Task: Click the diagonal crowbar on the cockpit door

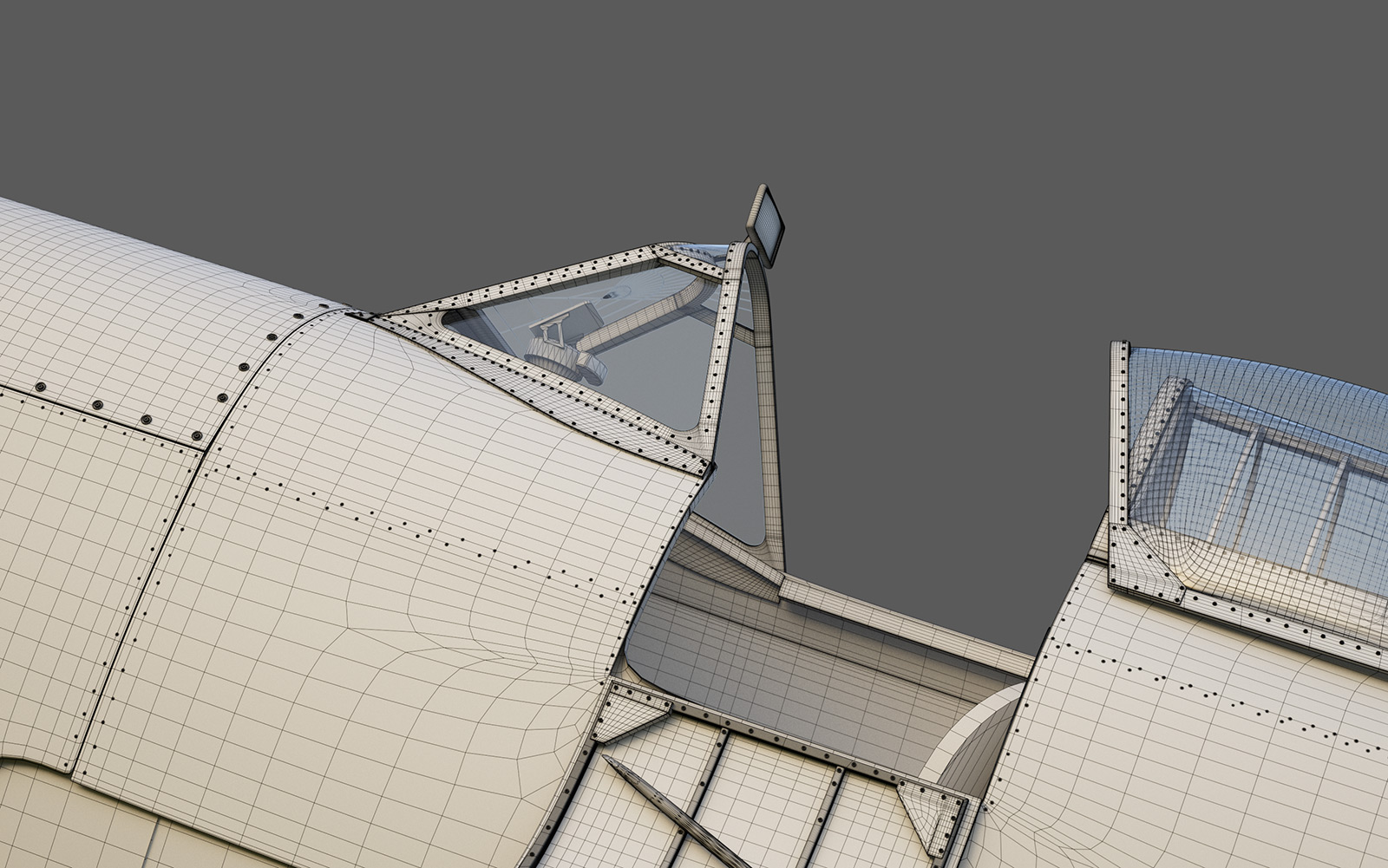Action: click(x=664, y=802)
